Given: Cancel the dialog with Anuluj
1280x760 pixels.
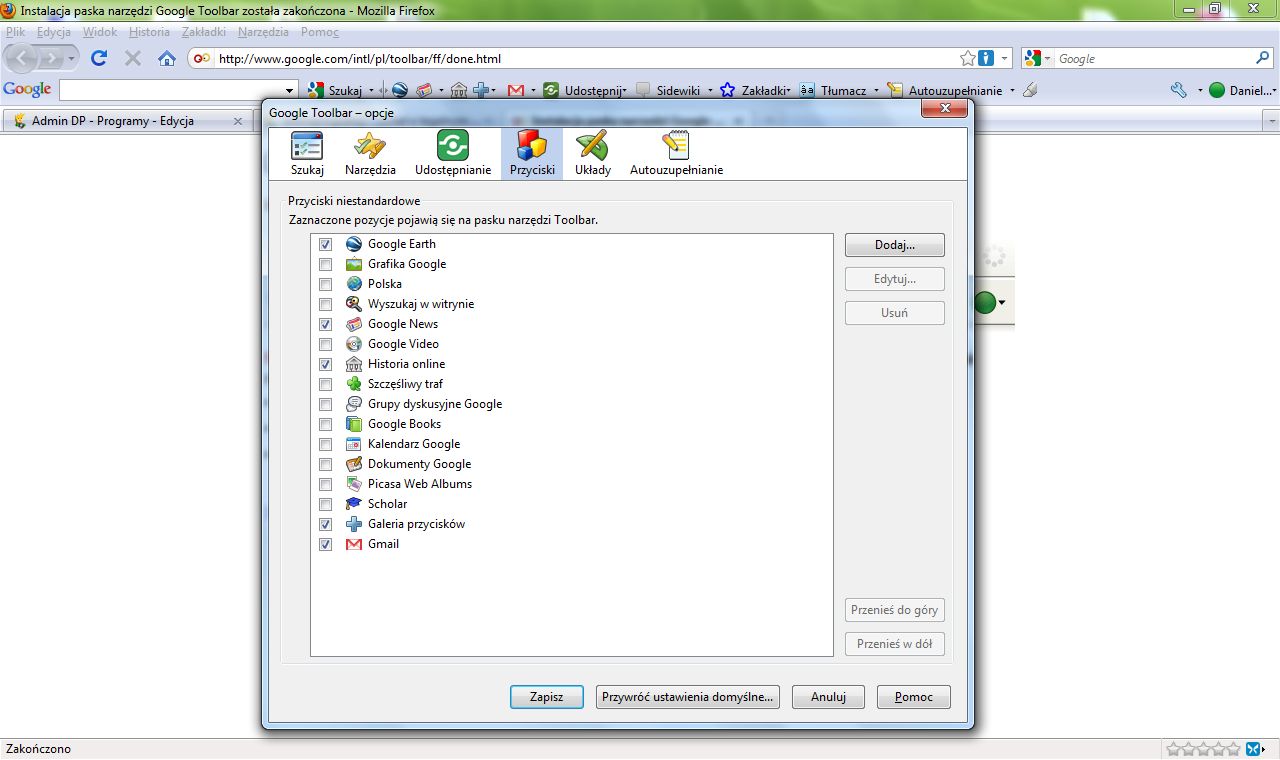Looking at the screenshot, I should (828, 697).
